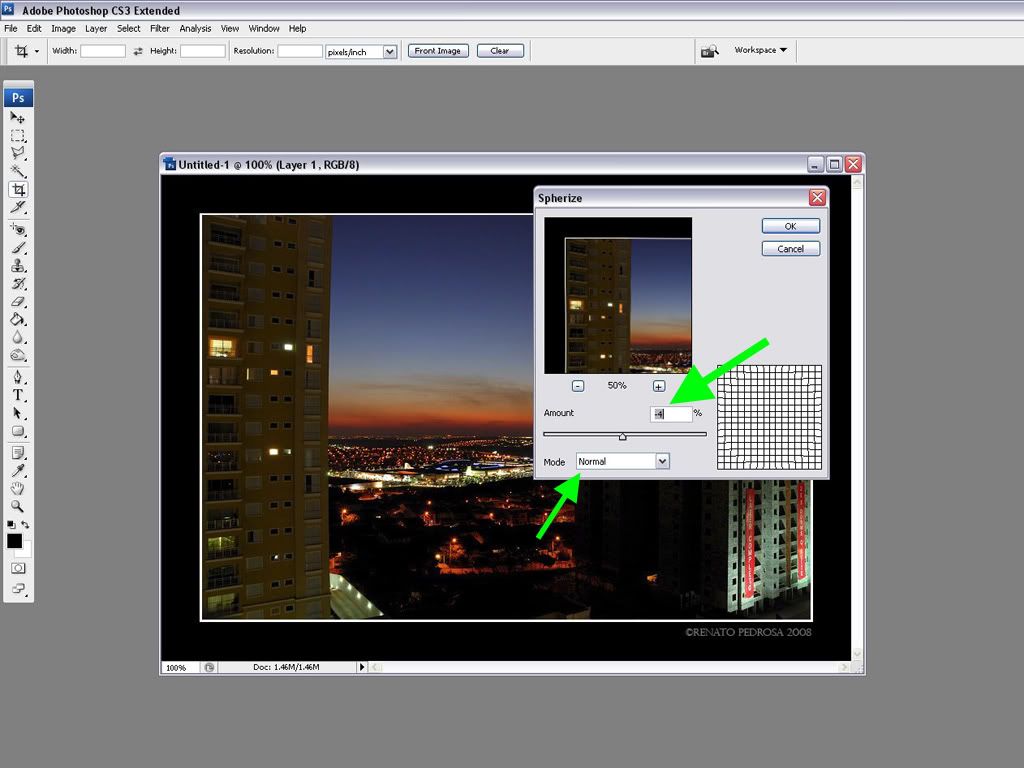The height and width of the screenshot is (768, 1024).
Task: Open the Spherize Mode dropdown
Action: 662,461
